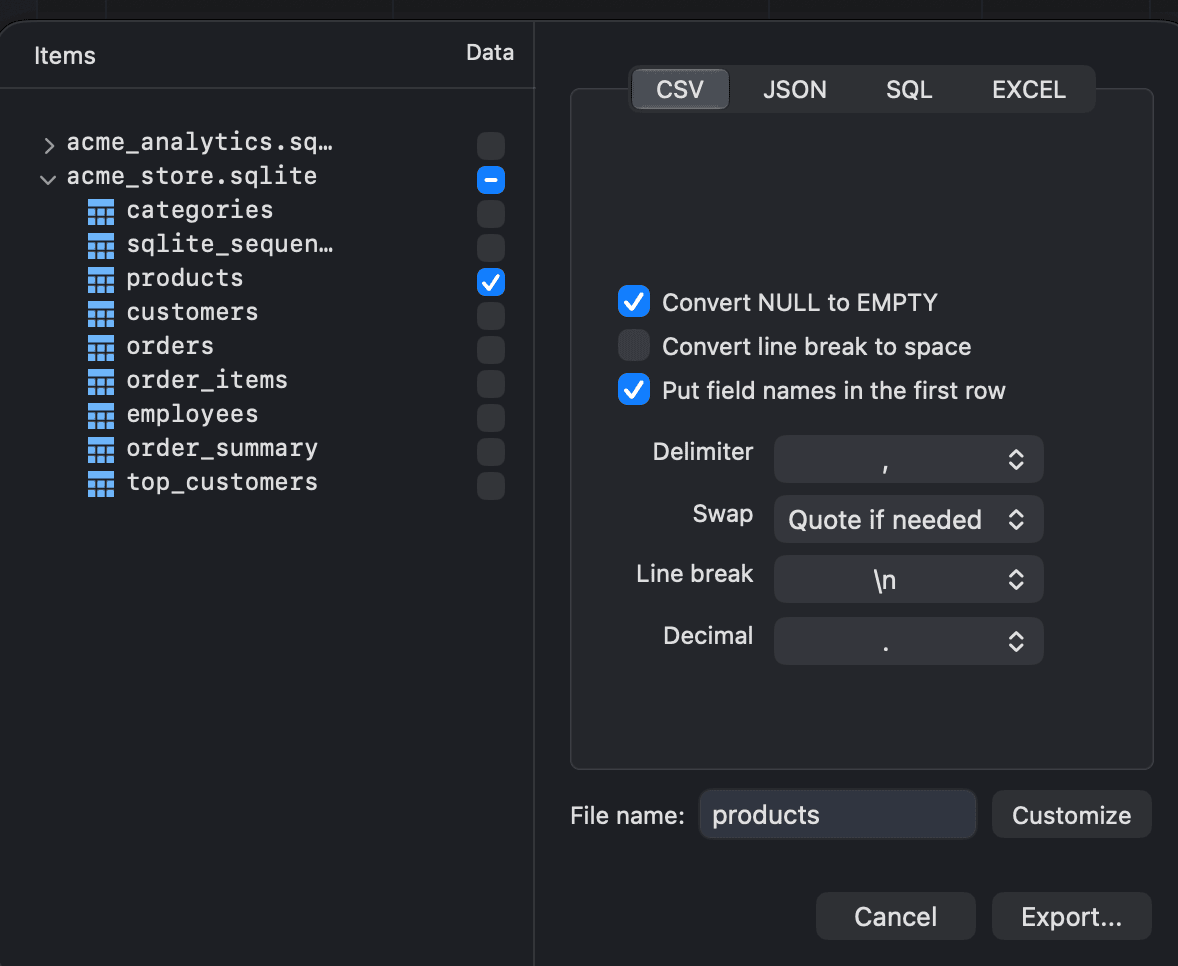This screenshot has width=1178, height=966.
Task: Enable data export for customers table
Action: 491,315
